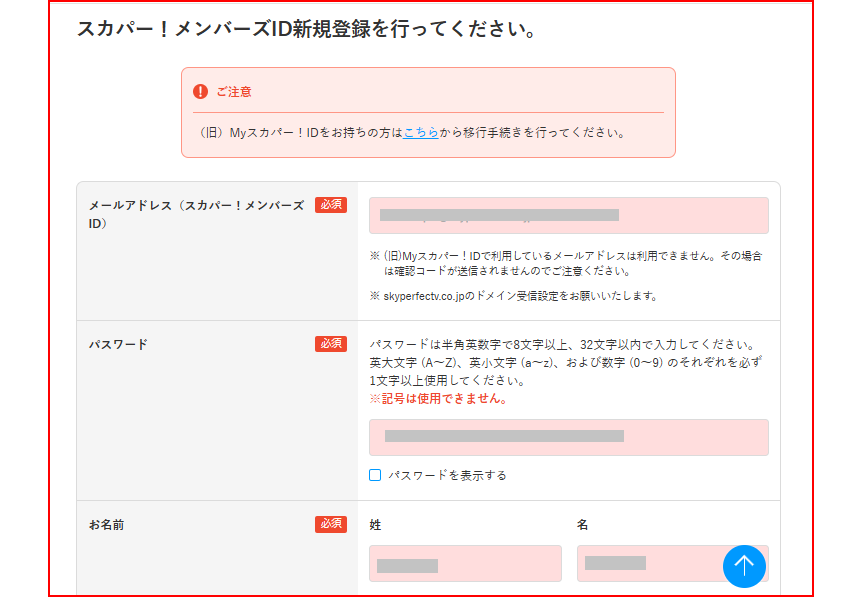Click the ご注意 notice heading
Viewport: 862px width, 597px height.
coord(234,91)
